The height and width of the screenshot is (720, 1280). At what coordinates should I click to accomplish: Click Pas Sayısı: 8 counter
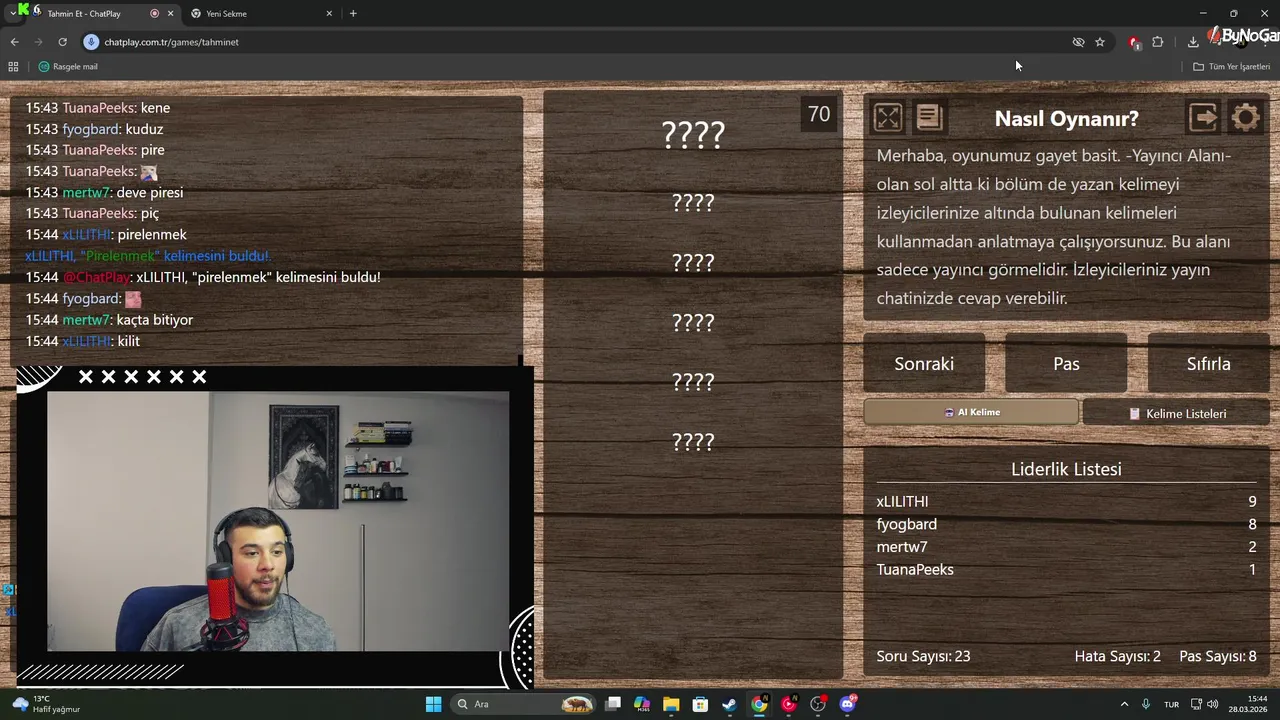1218,656
